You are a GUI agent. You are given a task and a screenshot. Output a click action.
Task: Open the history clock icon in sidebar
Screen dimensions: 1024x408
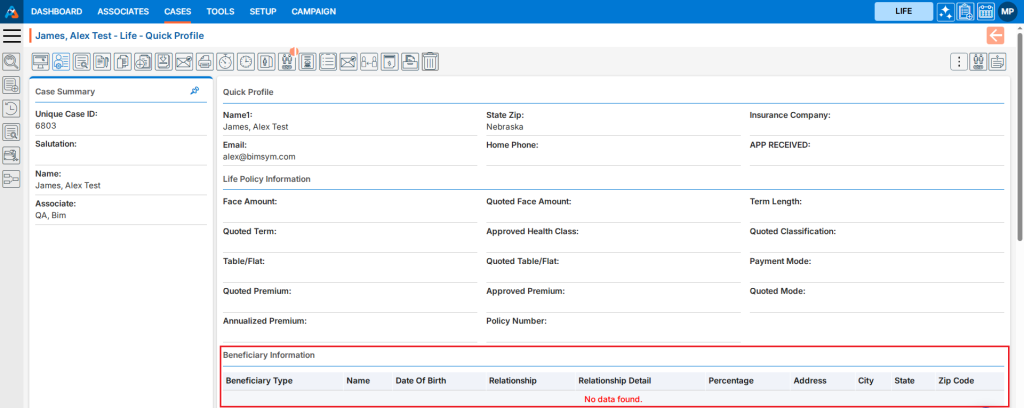tap(12, 108)
